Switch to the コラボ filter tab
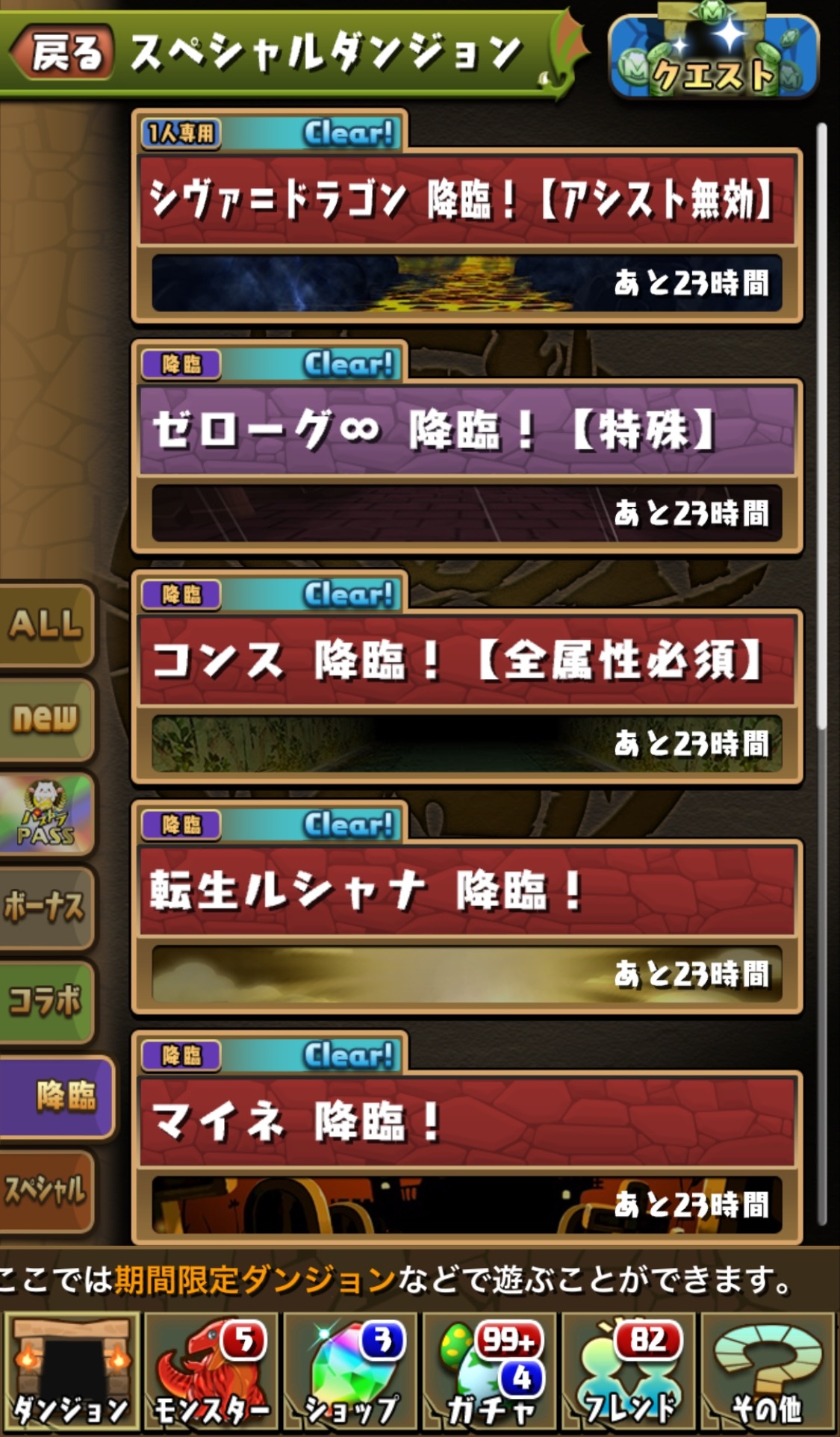 pyautogui.click(x=46, y=1002)
